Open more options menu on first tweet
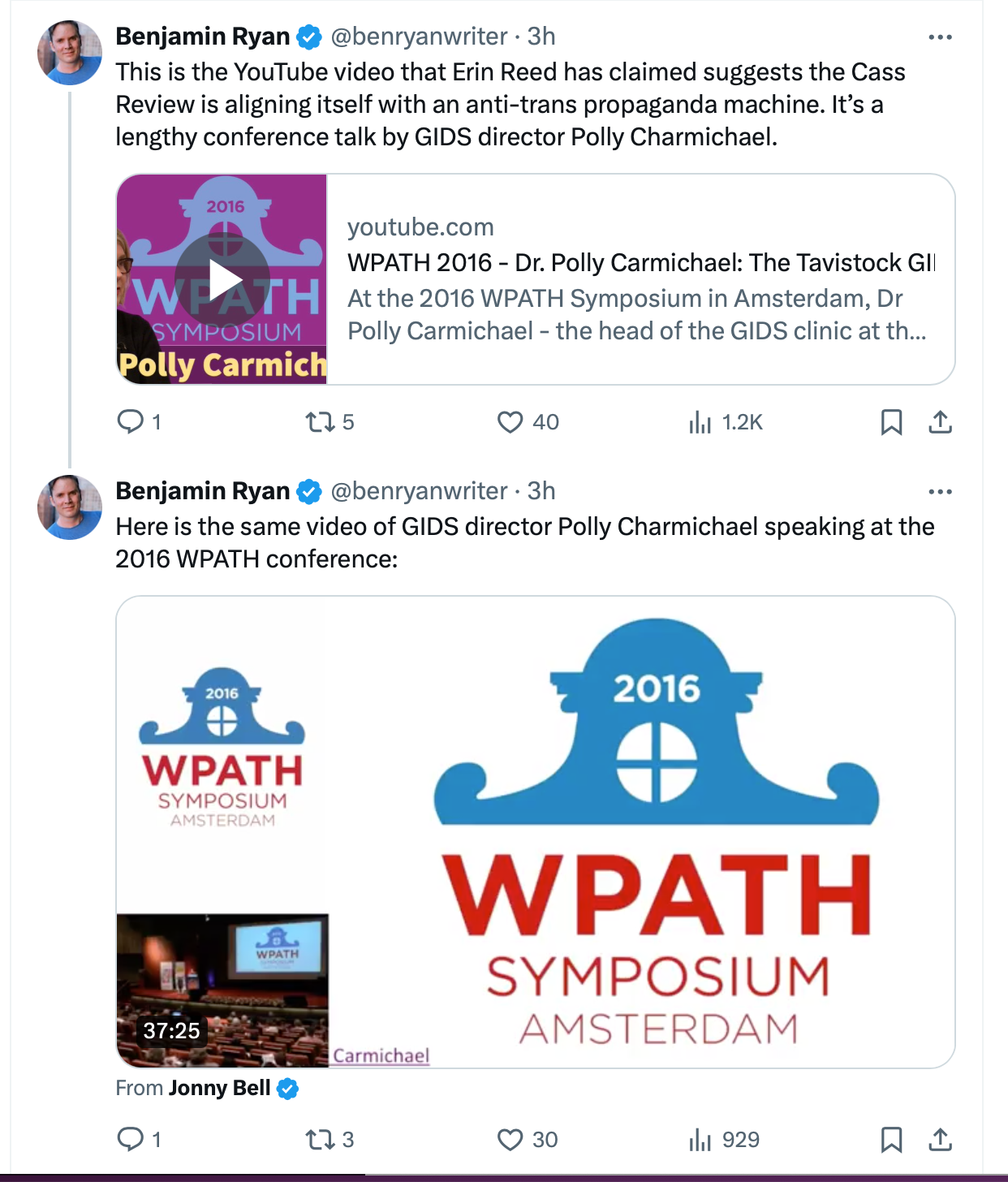 [x=940, y=37]
